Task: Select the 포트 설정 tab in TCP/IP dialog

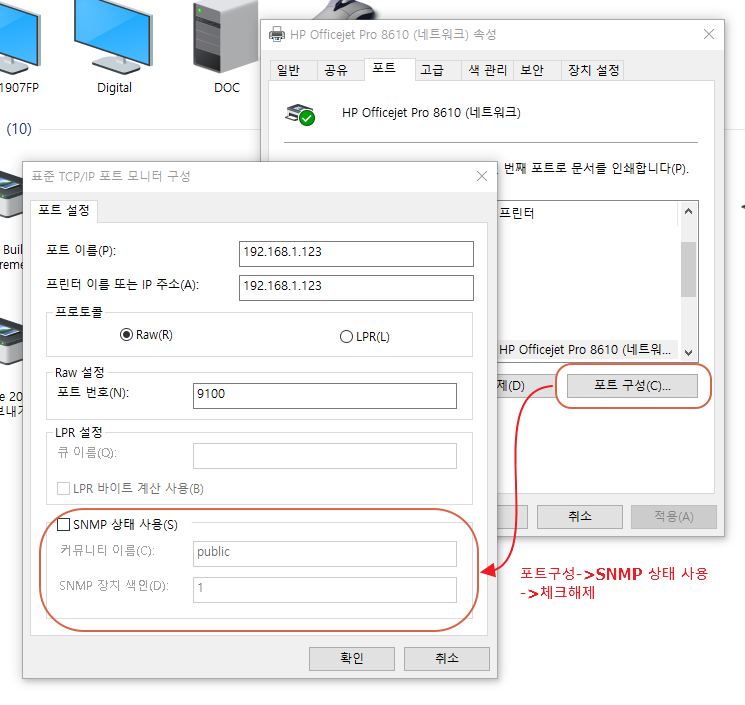Action: coord(64,211)
